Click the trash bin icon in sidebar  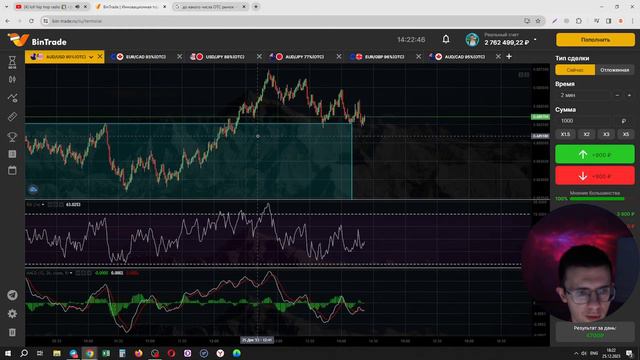click(x=12, y=332)
